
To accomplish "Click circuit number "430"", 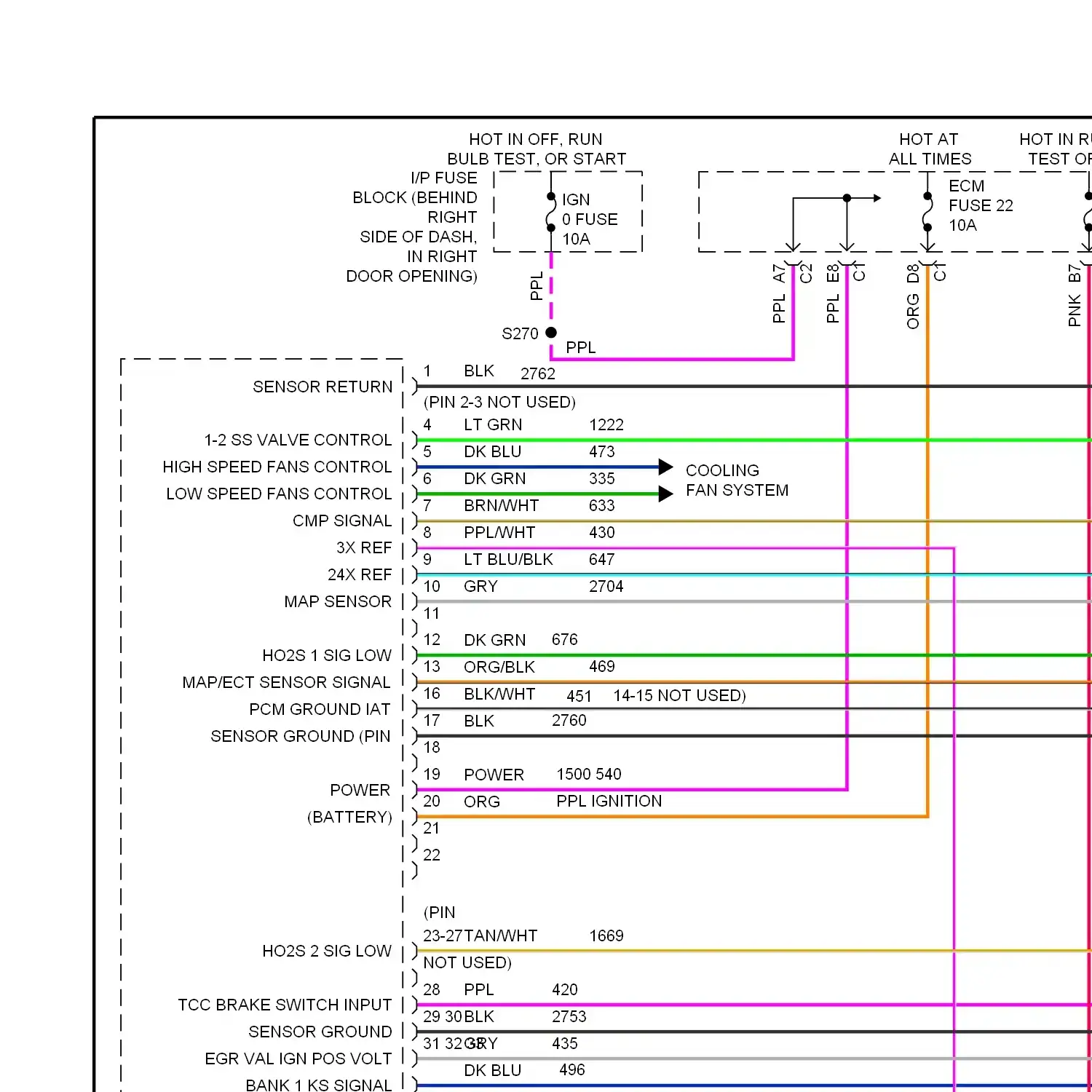I will coord(602,532).
